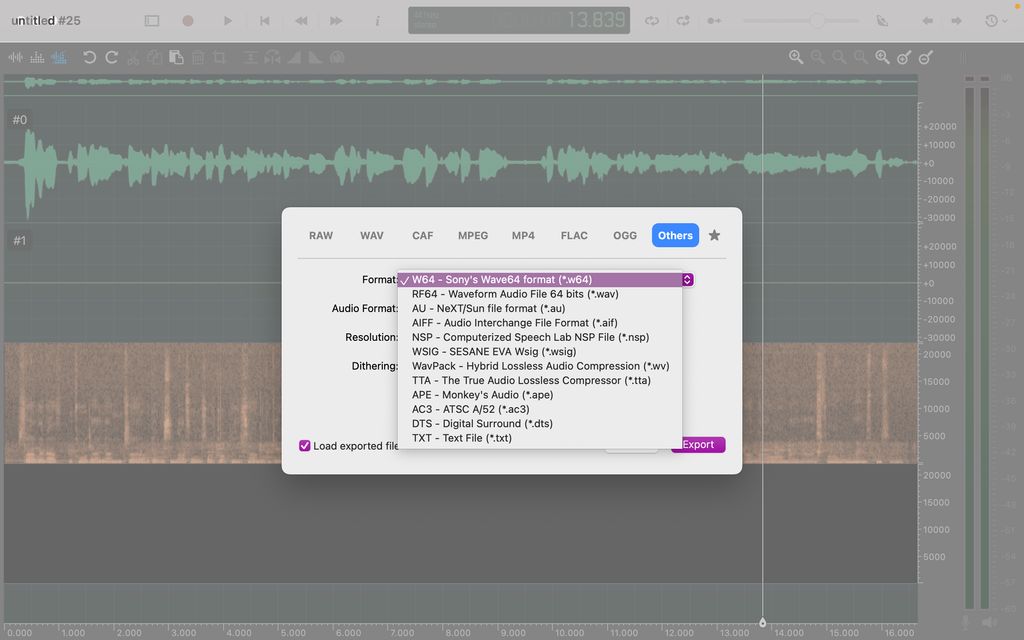This screenshot has height=640, width=1024.
Task: Mute output with the speaker icon
Action: coord(989,622)
